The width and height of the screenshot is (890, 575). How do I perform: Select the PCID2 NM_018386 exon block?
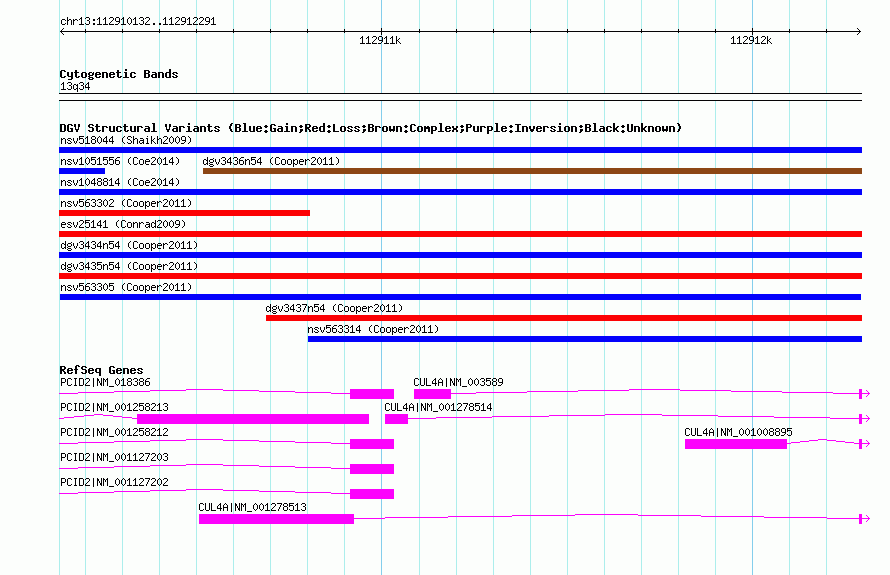pyautogui.click(x=372, y=394)
